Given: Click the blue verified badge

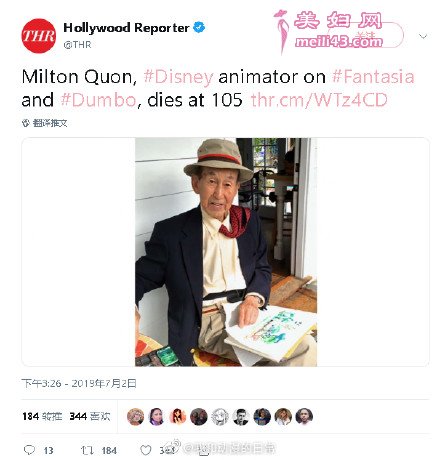Looking at the screenshot, I should click(199, 27).
